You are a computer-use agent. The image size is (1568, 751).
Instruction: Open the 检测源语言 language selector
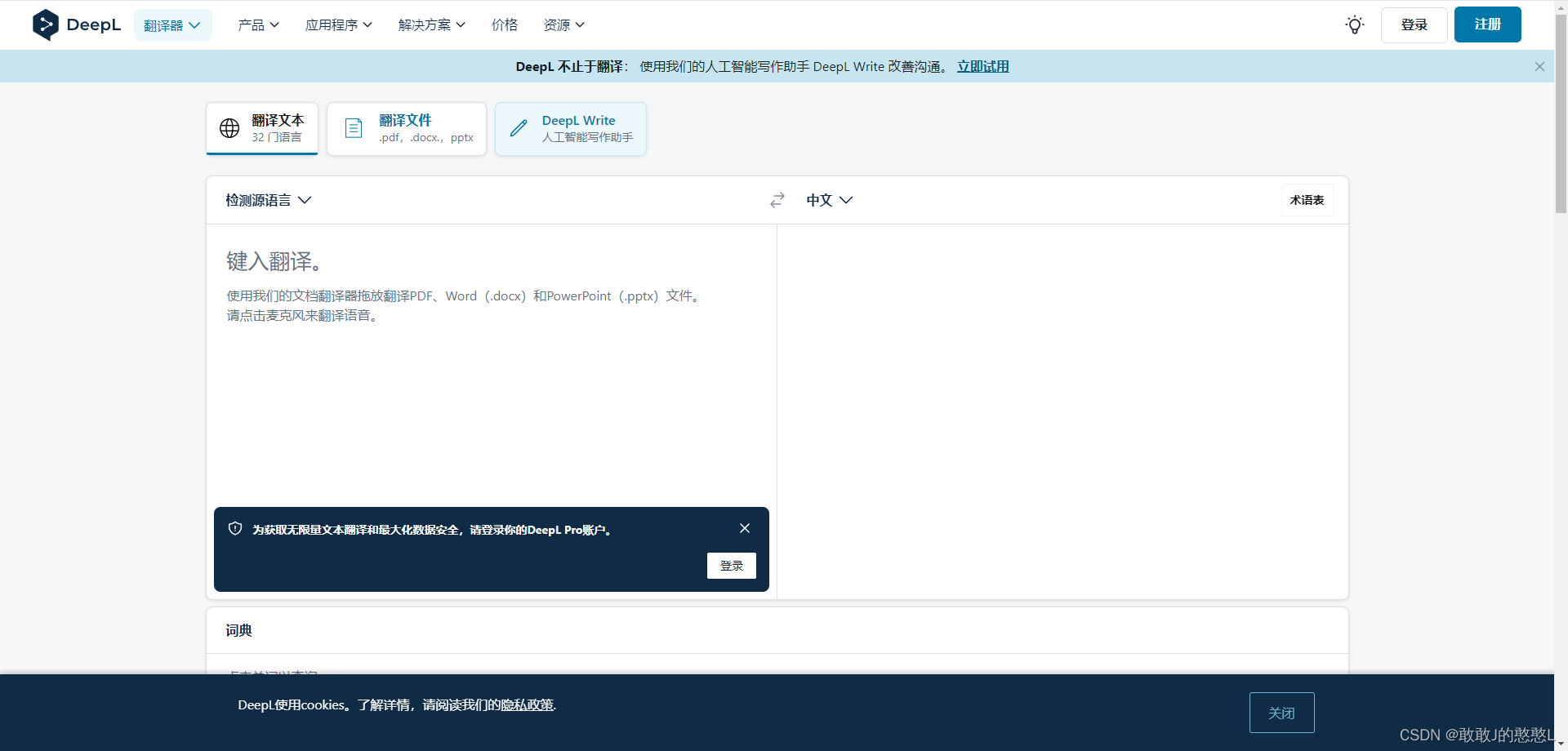tap(269, 200)
